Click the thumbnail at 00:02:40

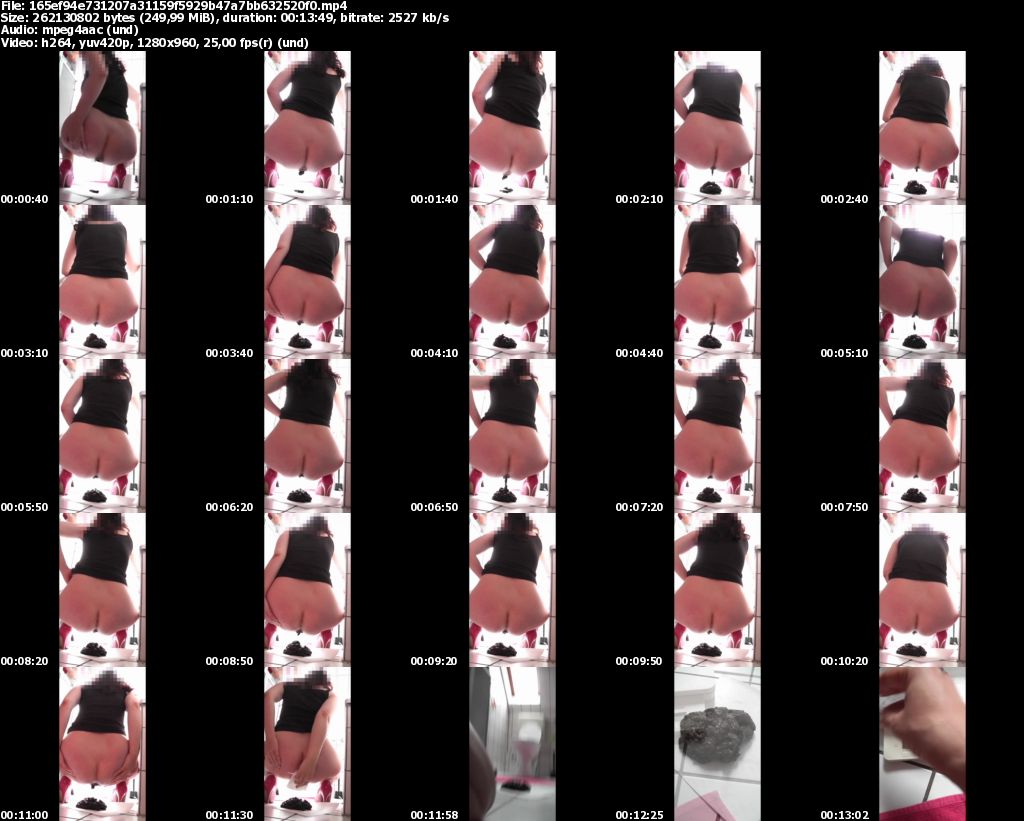(x=922, y=127)
